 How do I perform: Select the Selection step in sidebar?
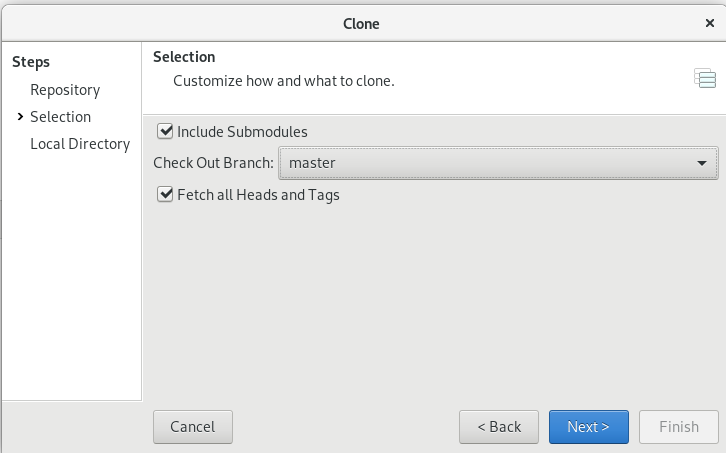pyautogui.click(x=61, y=117)
